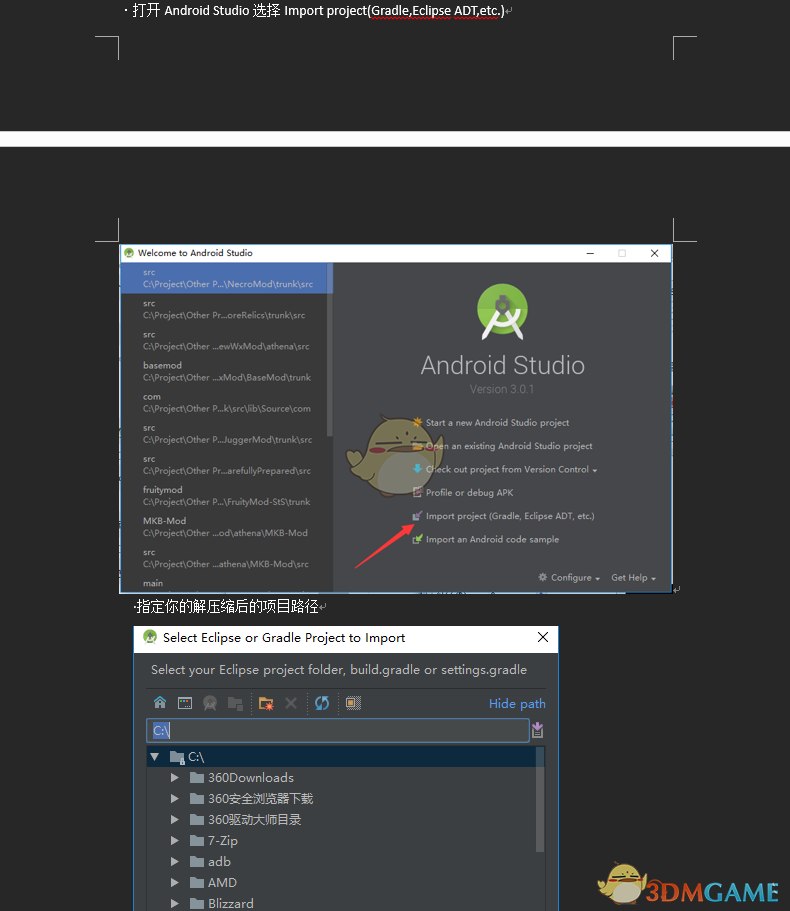Select the 360Downloads tree row text

tap(251, 777)
